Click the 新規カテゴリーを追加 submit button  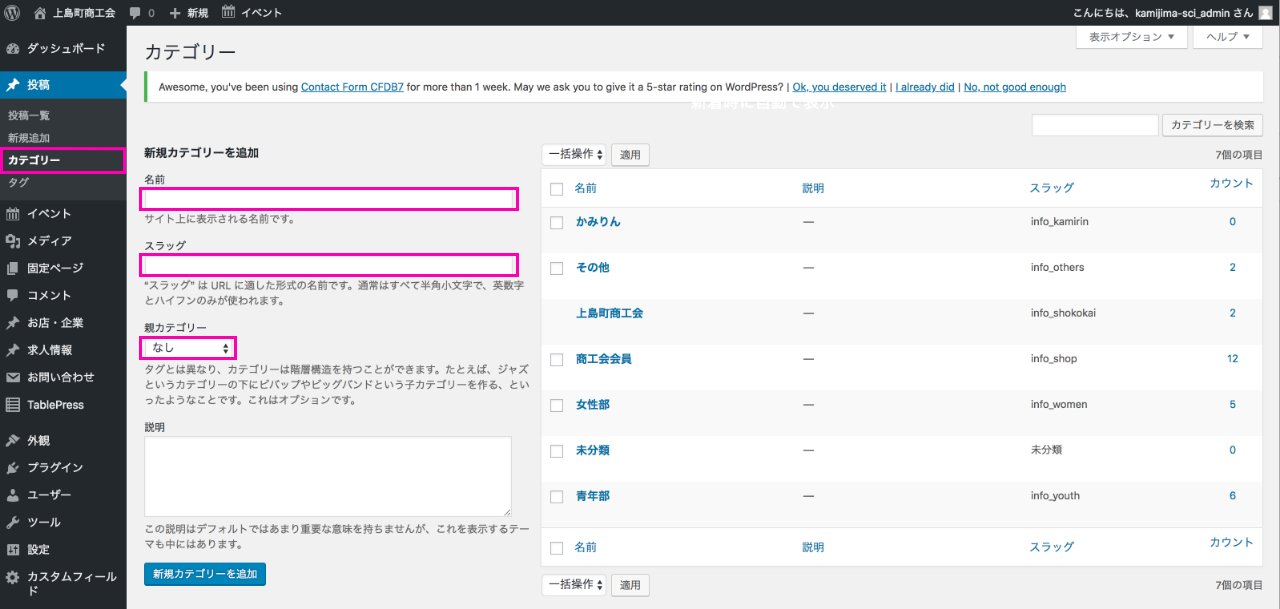tap(205, 574)
